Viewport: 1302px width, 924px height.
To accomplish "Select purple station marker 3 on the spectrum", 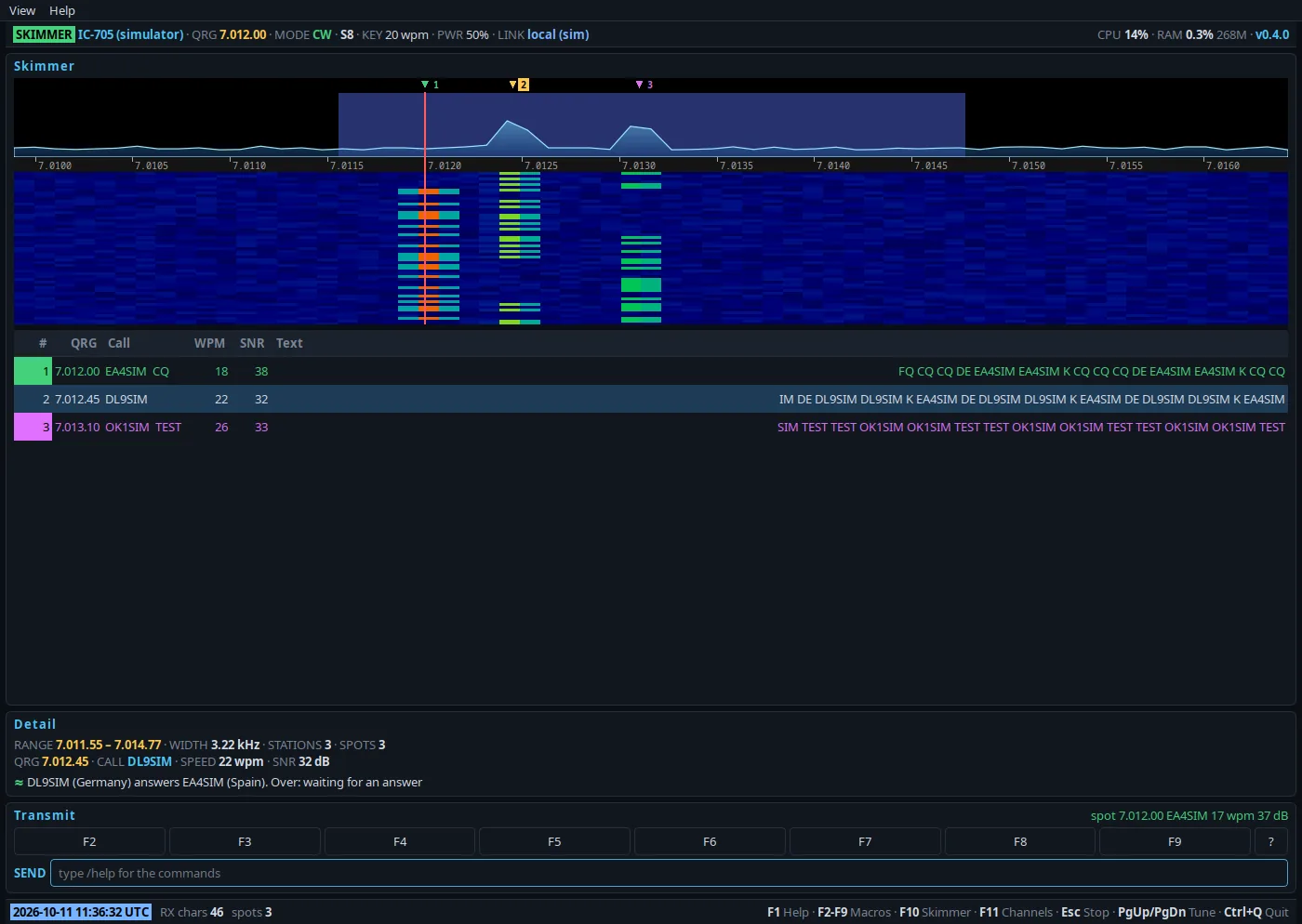I will tap(644, 85).
